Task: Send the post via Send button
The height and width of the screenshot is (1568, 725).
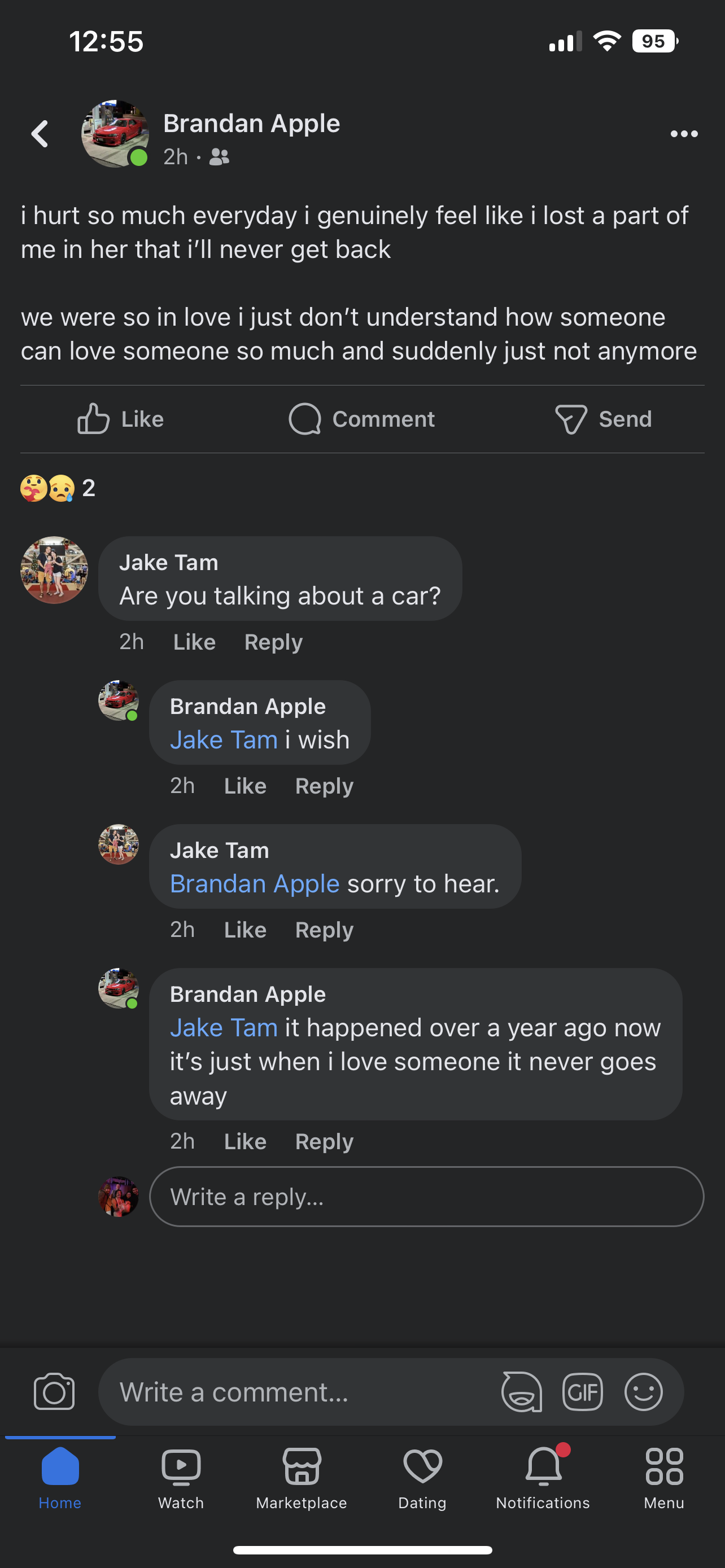Action: 603,419
